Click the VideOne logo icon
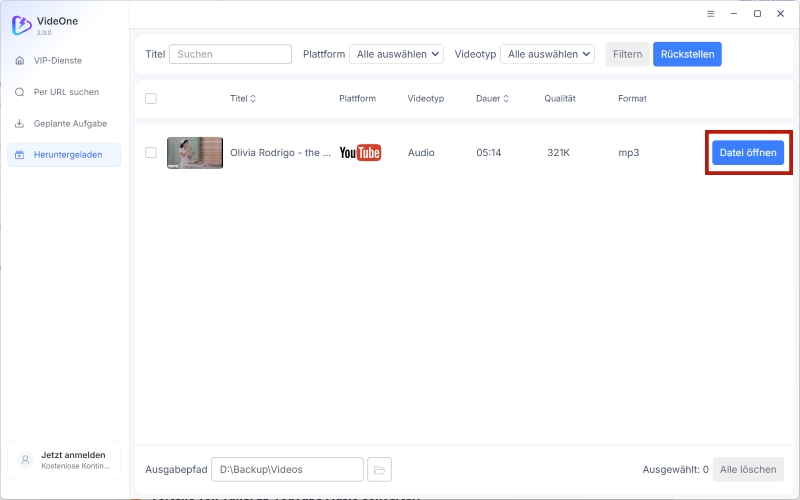The height and width of the screenshot is (500, 800). pos(22,25)
